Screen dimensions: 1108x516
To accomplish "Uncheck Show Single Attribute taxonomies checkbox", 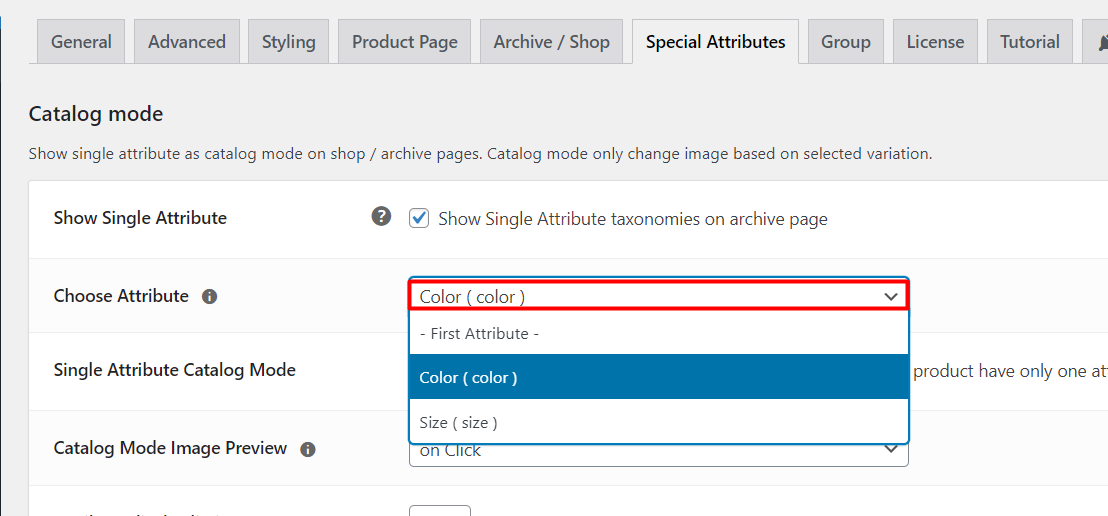I will click(x=419, y=218).
